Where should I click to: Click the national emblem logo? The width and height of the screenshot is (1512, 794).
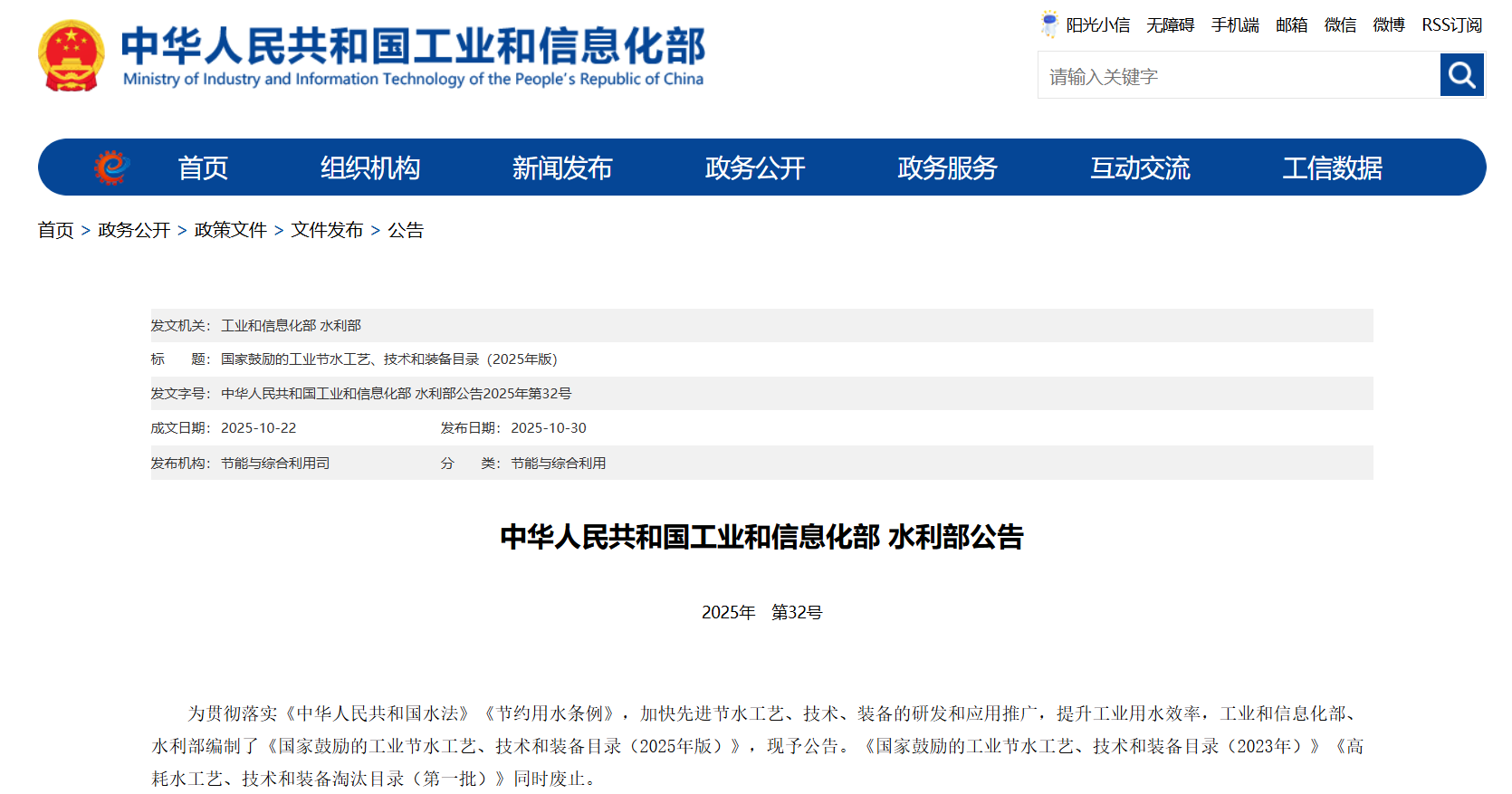(71, 56)
